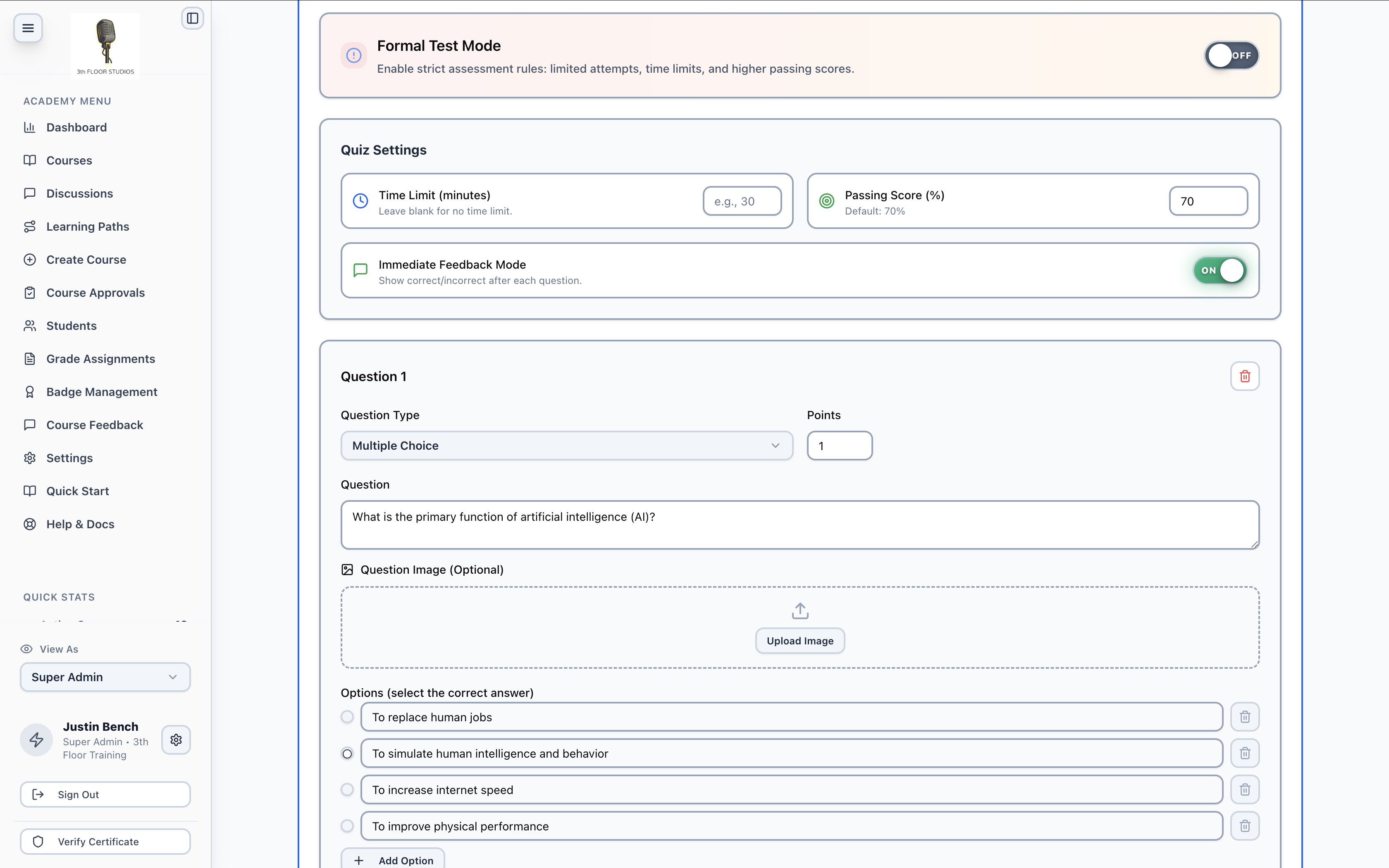The image size is (1389, 868).
Task: Click the Question Image picture icon
Action: (347, 570)
